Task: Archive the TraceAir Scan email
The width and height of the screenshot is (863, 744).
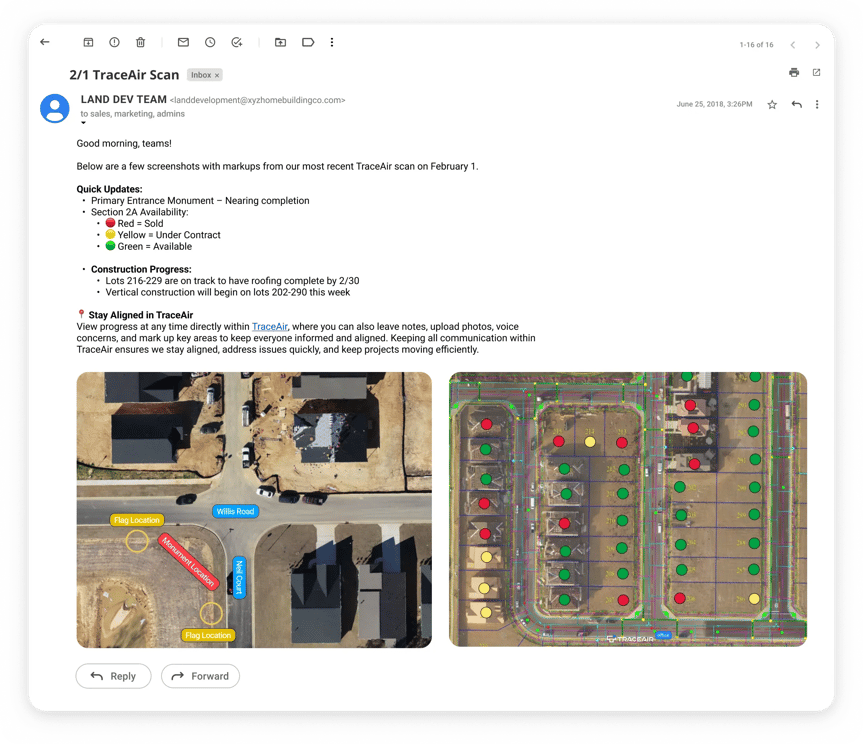Action: [90, 42]
